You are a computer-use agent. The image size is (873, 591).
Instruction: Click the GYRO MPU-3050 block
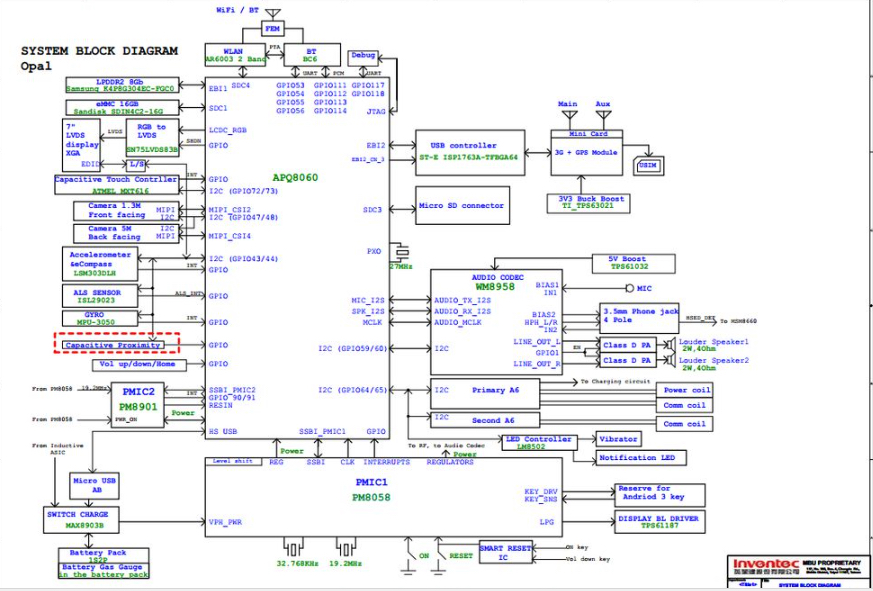click(100, 320)
